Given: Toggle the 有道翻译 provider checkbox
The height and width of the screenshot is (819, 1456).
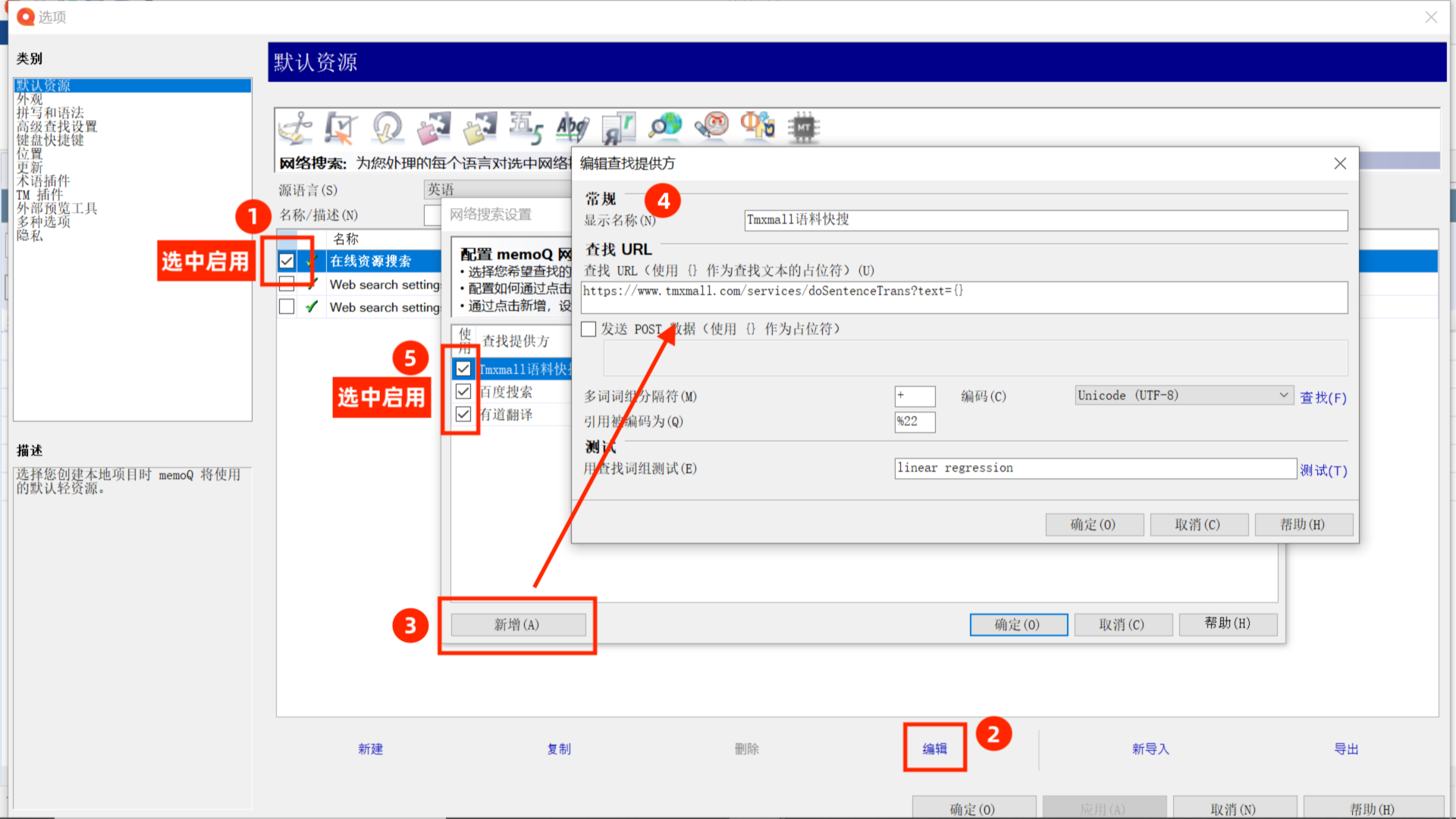Looking at the screenshot, I should 463,414.
